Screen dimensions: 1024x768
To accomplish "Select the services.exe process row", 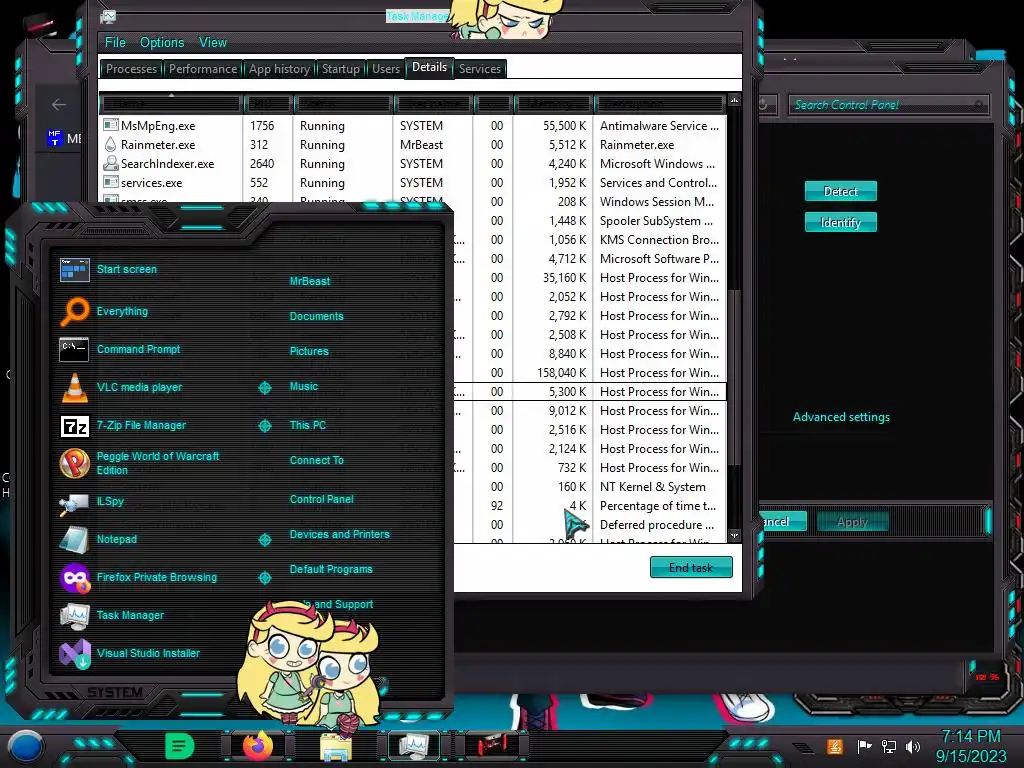I will tap(413, 182).
